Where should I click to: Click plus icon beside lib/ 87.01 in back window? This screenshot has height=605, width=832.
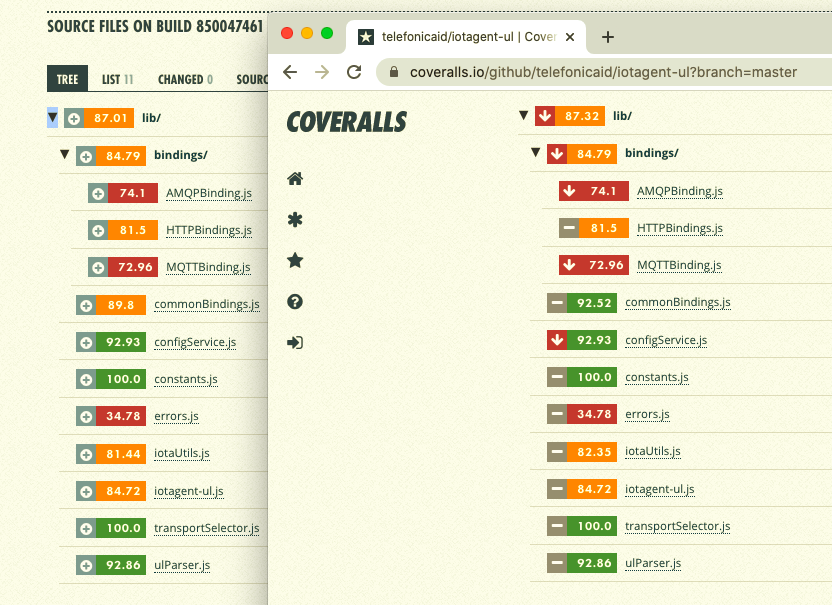tap(74, 118)
